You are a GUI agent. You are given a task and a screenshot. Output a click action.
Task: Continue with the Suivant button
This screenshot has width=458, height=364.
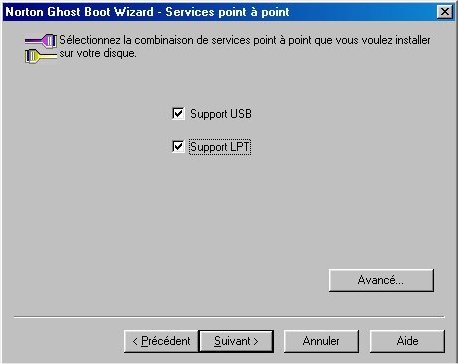236,341
